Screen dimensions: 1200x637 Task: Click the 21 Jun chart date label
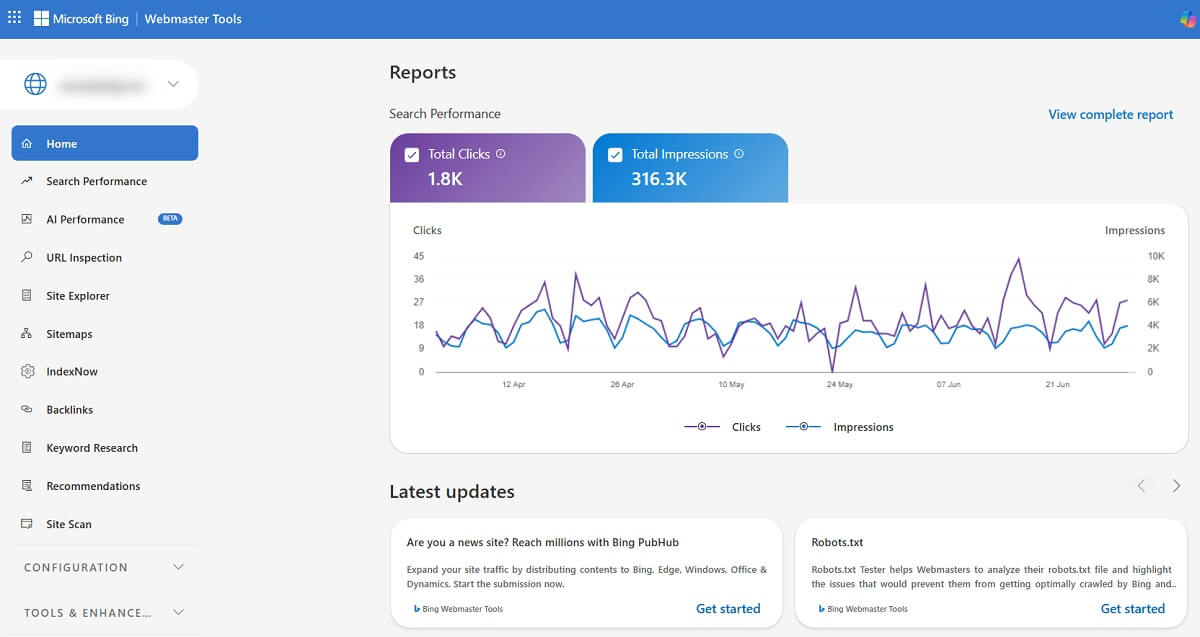1057,384
